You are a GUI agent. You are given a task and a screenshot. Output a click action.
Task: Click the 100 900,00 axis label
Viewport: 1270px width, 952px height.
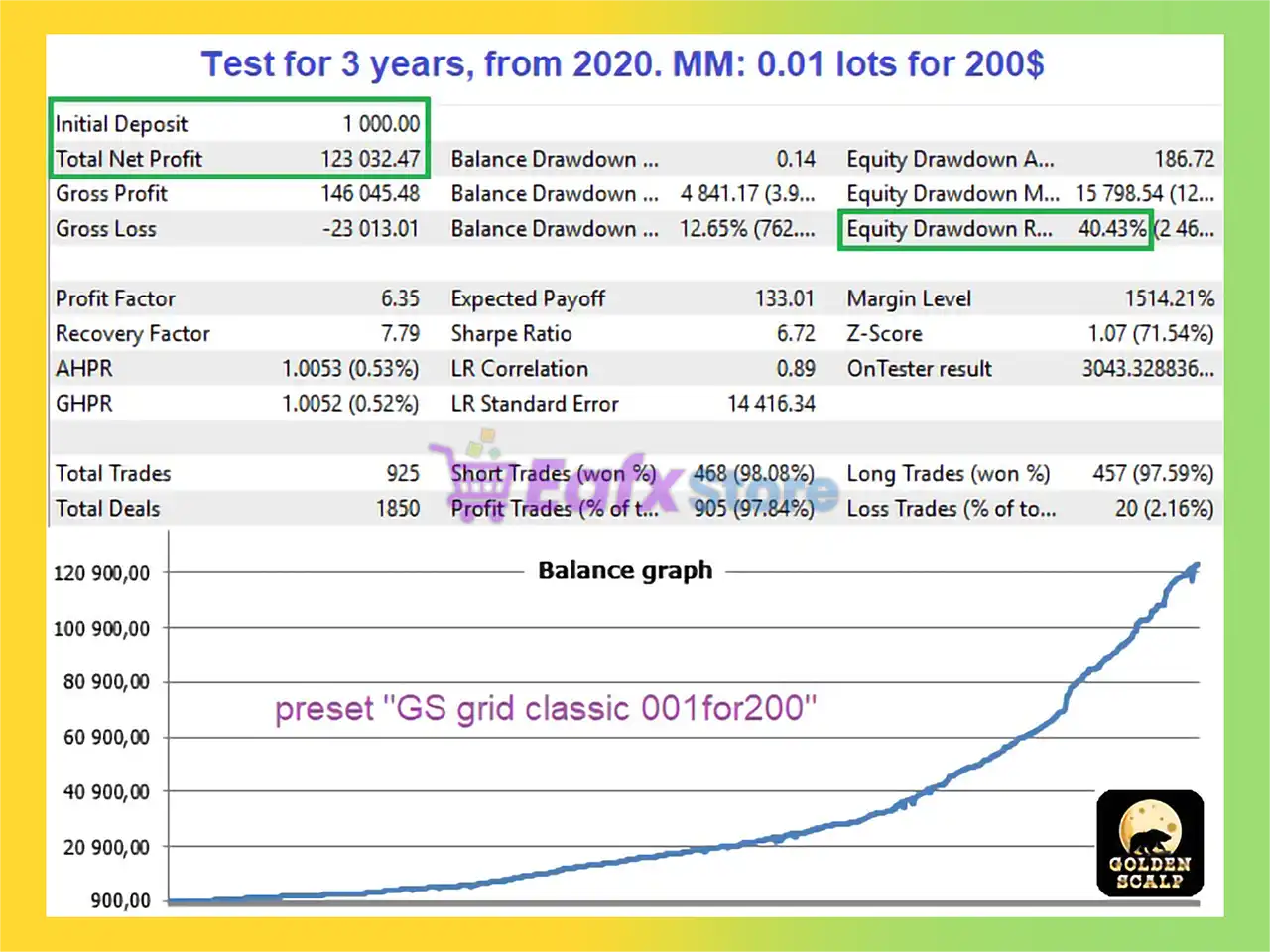pyautogui.click(x=101, y=628)
